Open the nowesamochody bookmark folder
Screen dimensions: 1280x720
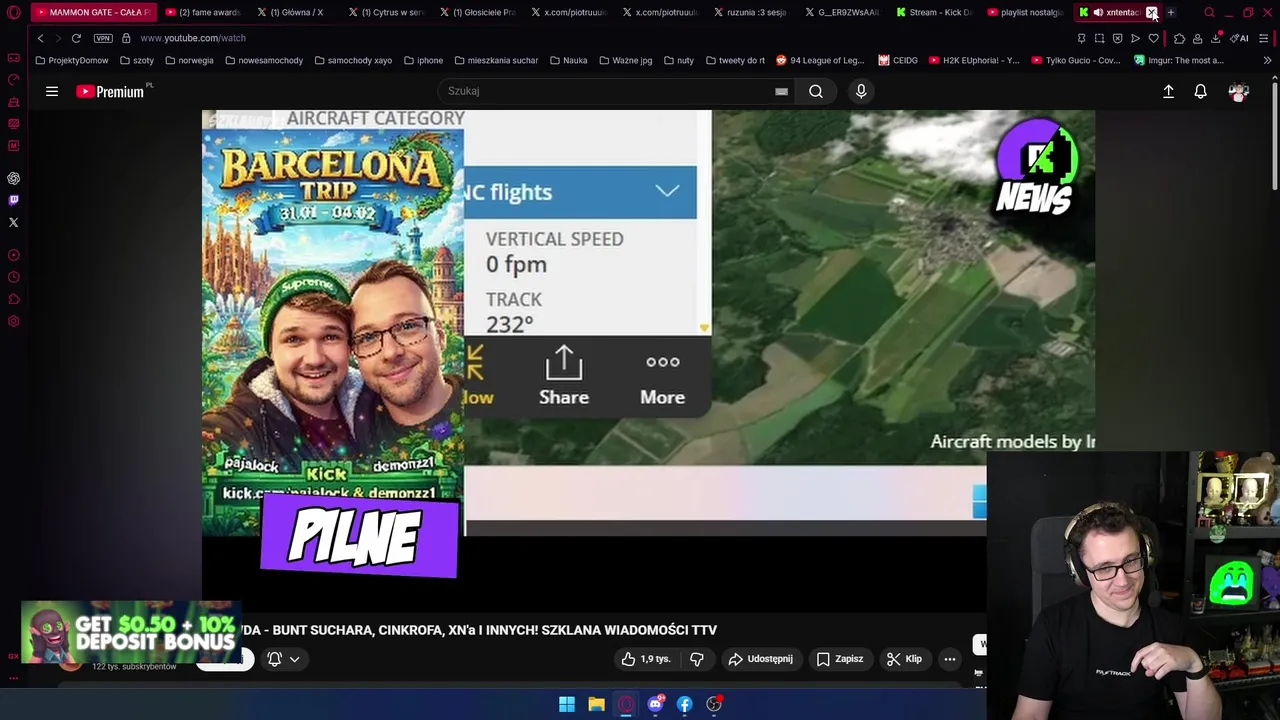pyautogui.click(x=264, y=60)
